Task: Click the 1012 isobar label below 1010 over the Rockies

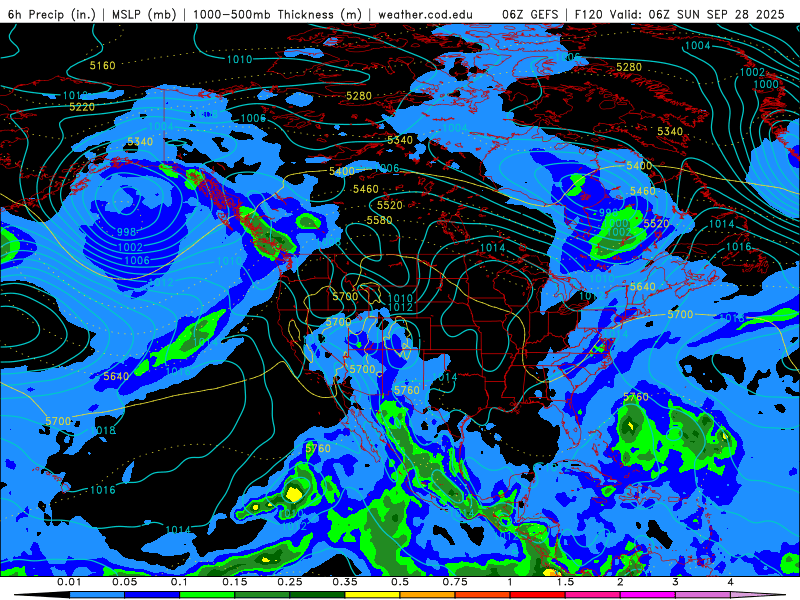Action: click(400, 307)
